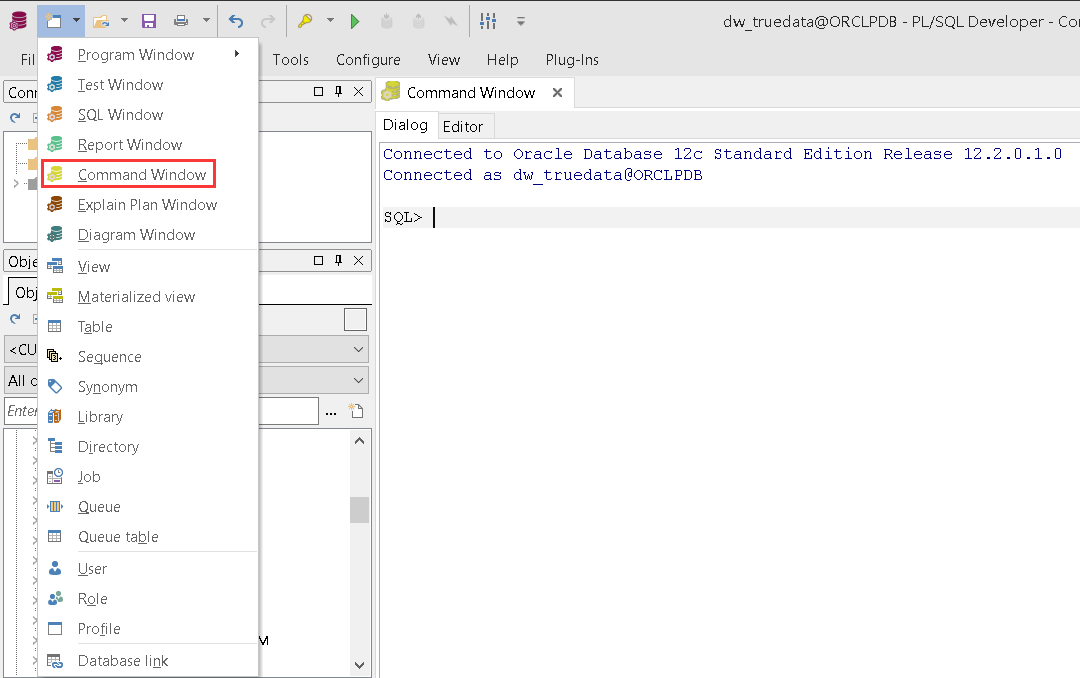The height and width of the screenshot is (678, 1080).
Task: Choose Queue table menu entry
Action: click(148, 537)
